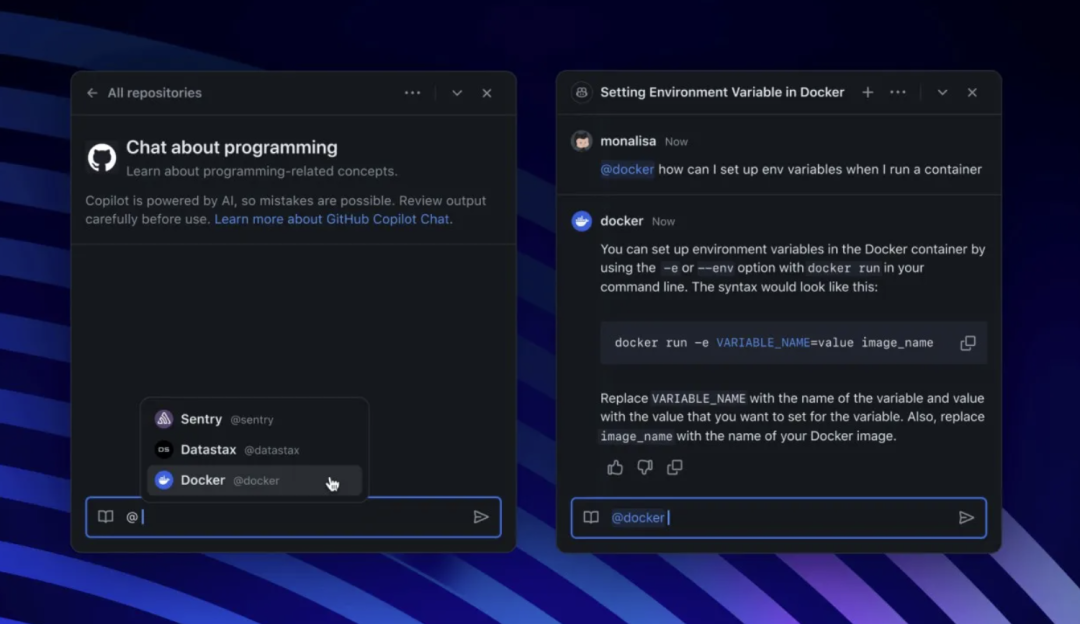Click the GitHub logo beside Chat about programming
The width and height of the screenshot is (1080, 624).
coord(102,158)
